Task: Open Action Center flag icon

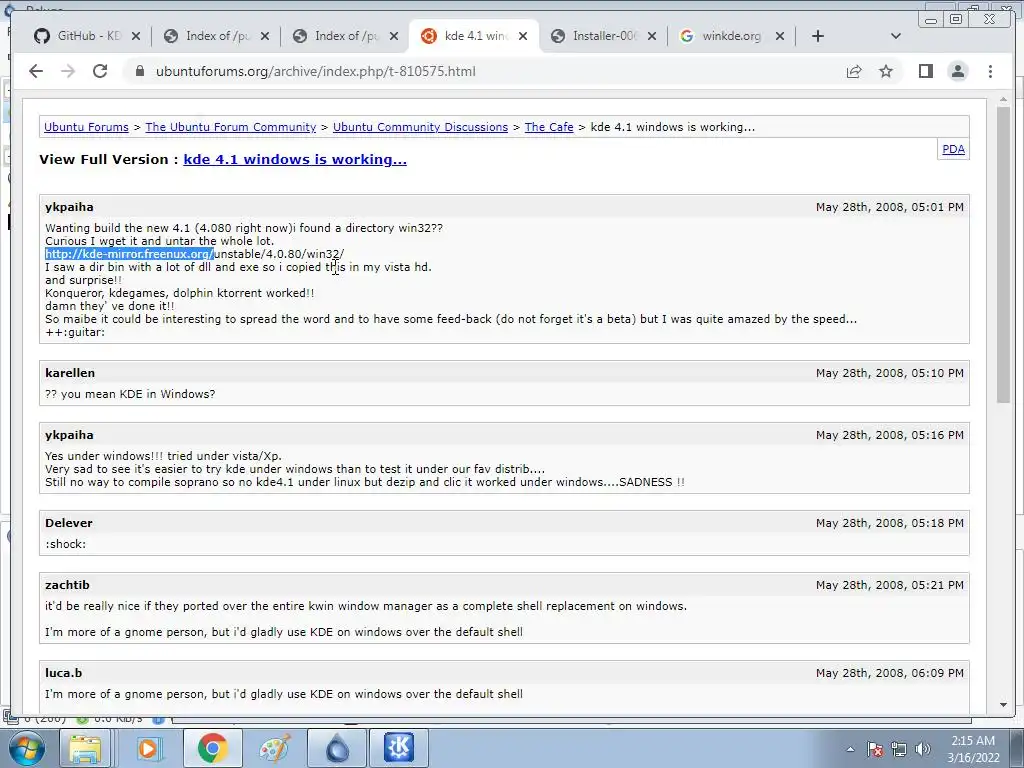Action: tap(875, 749)
